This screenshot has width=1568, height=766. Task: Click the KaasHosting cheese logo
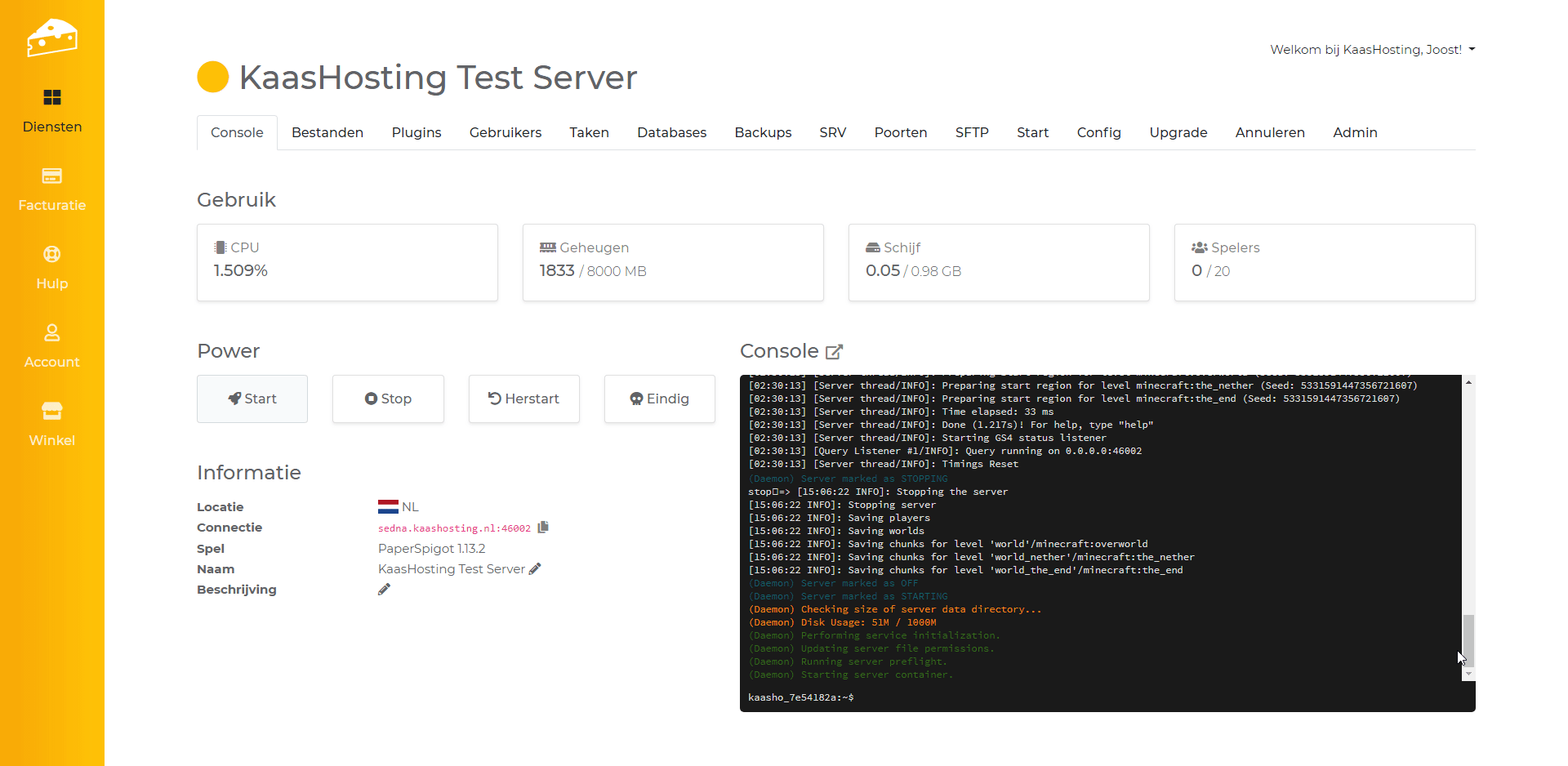coord(51,38)
